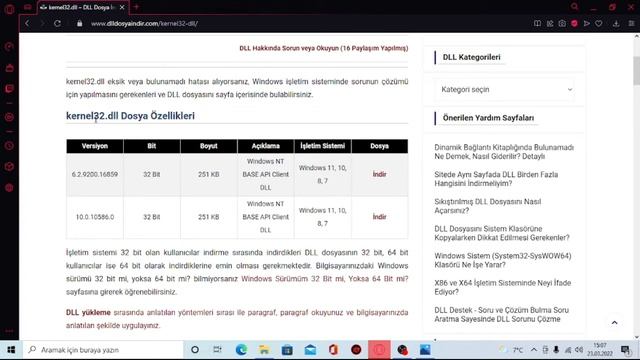This screenshot has height=360, width=640.
Task: Open X86 ve X64 İşletim Sisteminde link
Action: [x=502, y=287]
